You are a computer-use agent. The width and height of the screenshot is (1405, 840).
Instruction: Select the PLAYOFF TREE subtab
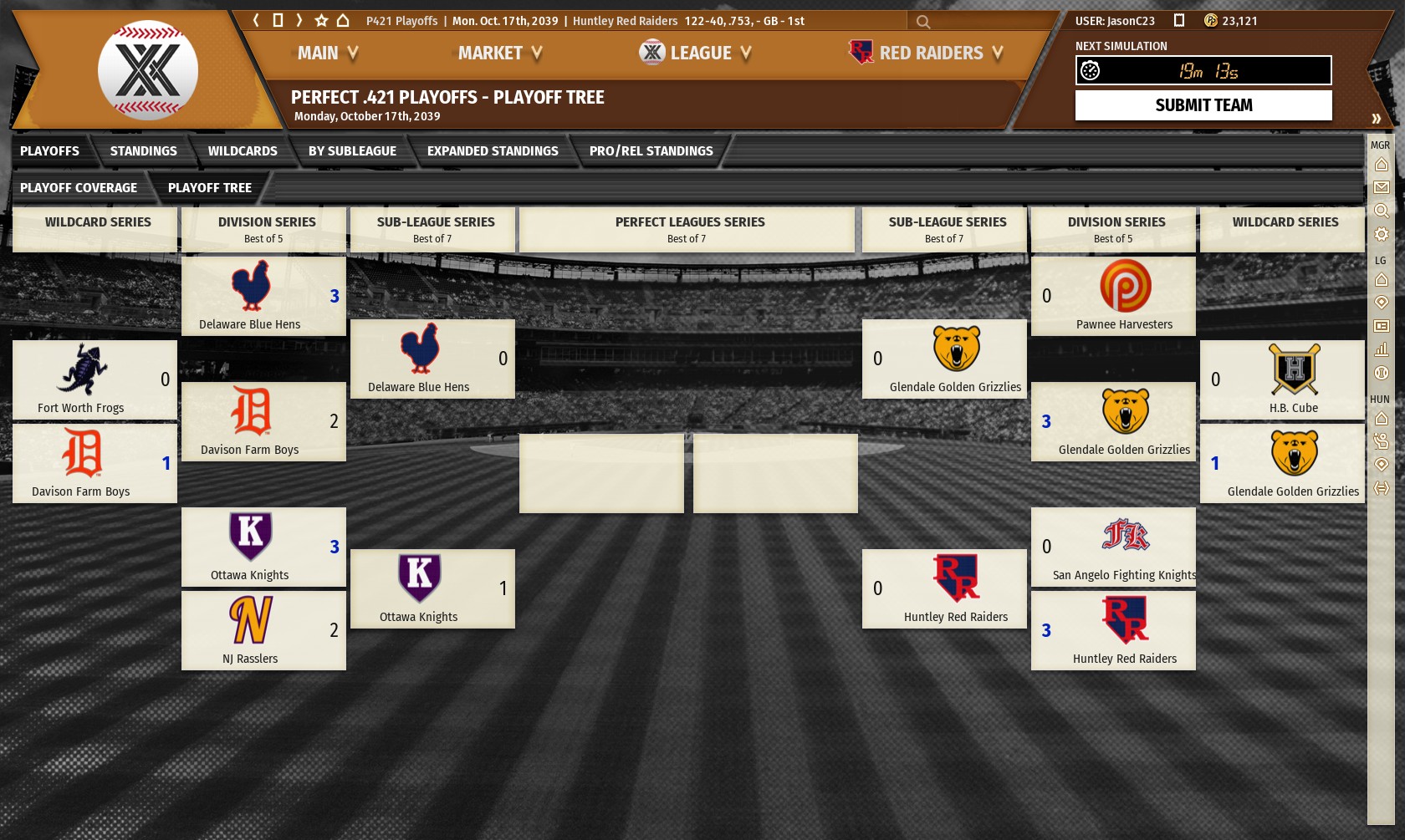[x=210, y=188]
